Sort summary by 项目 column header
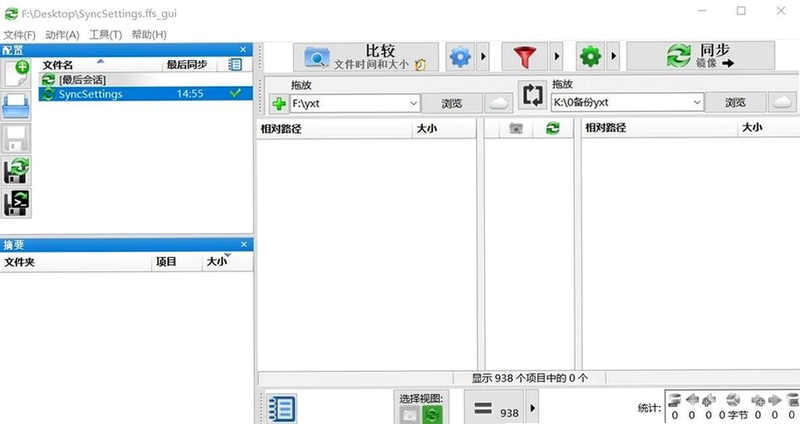 (177, 262)
